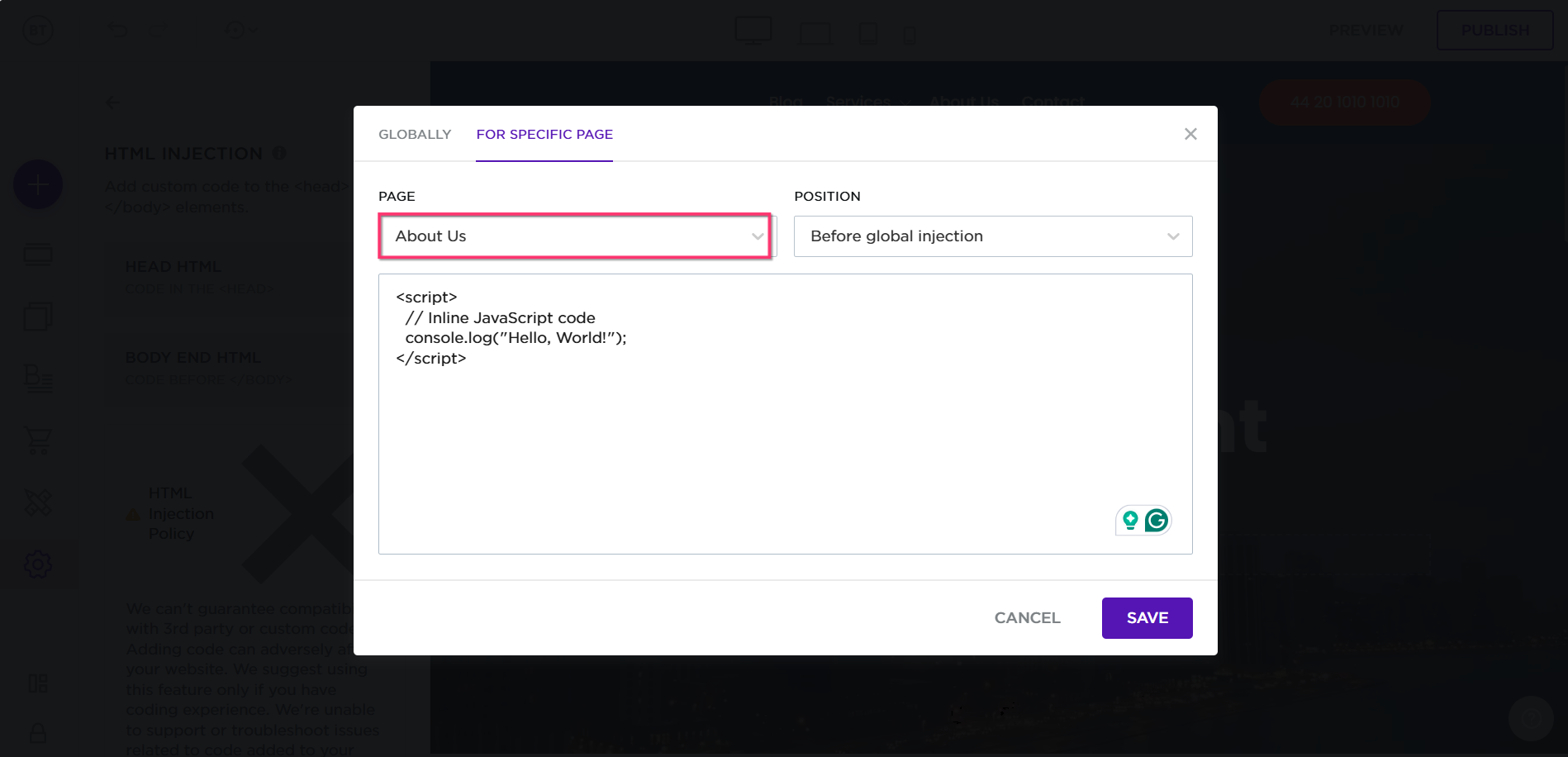Click the lock icon in sidebar

(38, 733)
